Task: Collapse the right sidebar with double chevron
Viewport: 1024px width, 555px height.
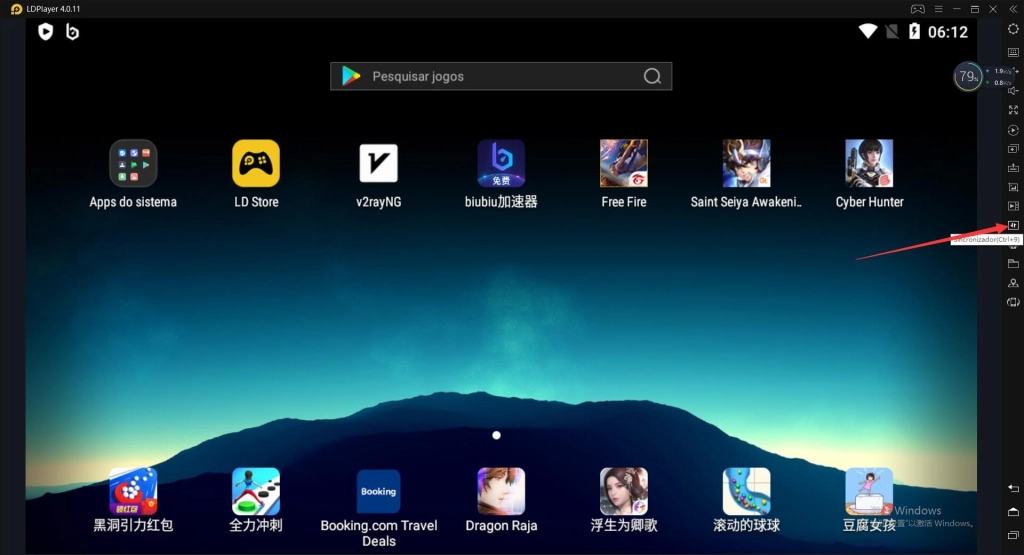Action: (x=1013, y=9)
